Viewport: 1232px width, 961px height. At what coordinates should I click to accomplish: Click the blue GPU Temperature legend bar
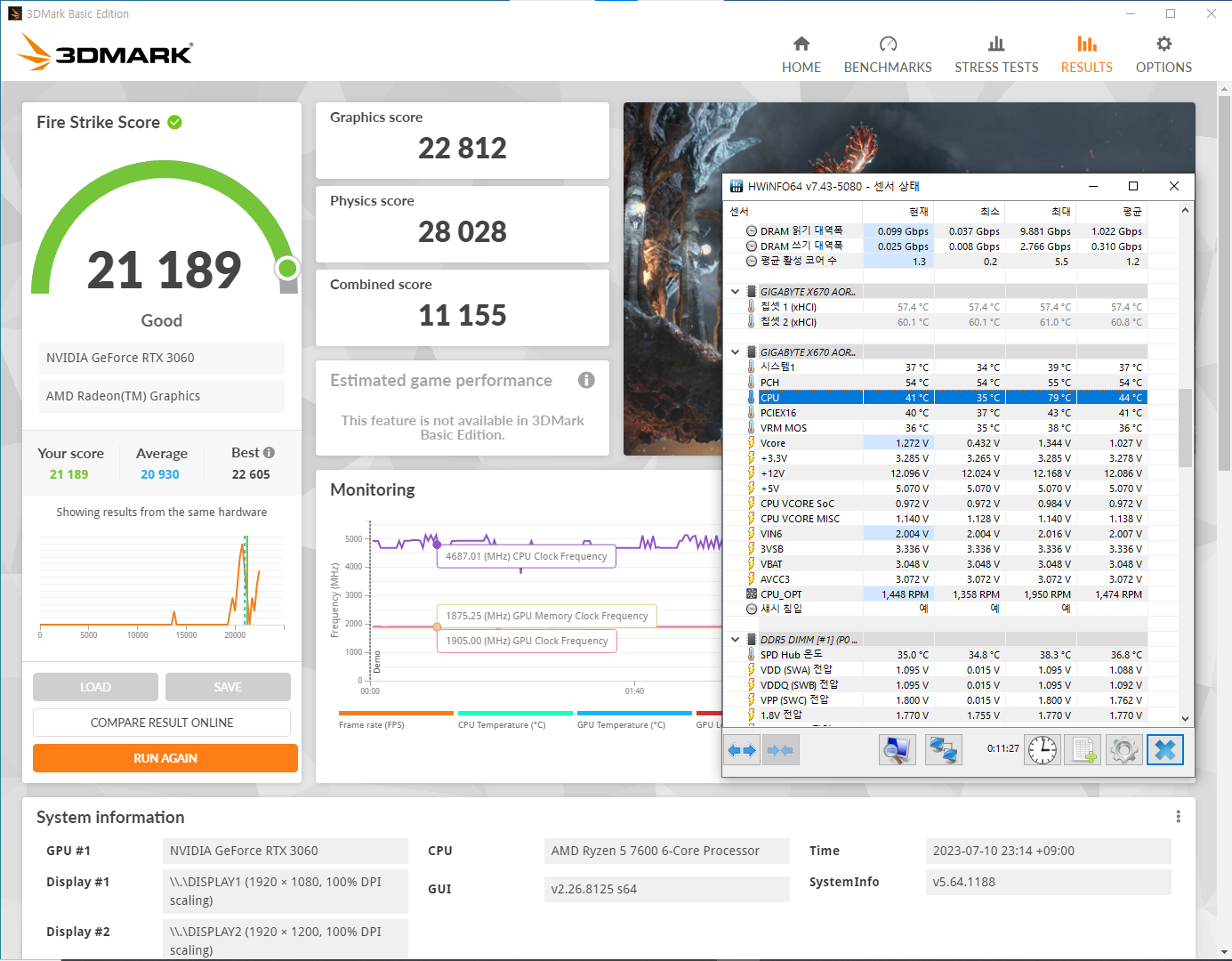(634, 713)
